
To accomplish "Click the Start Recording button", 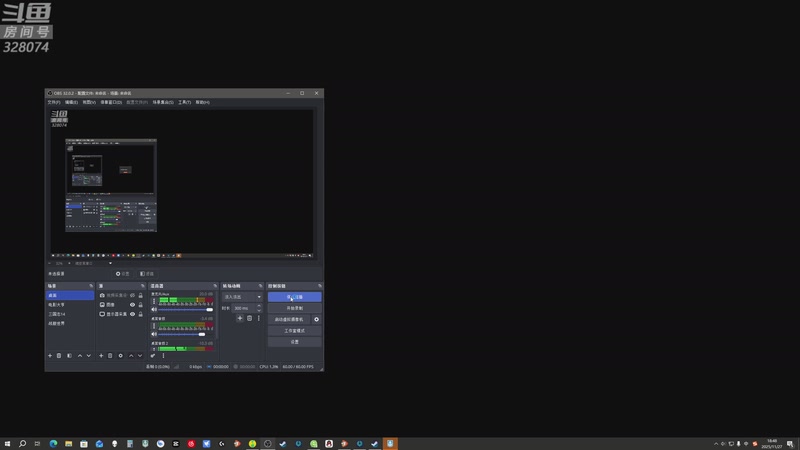I will 294,308.
